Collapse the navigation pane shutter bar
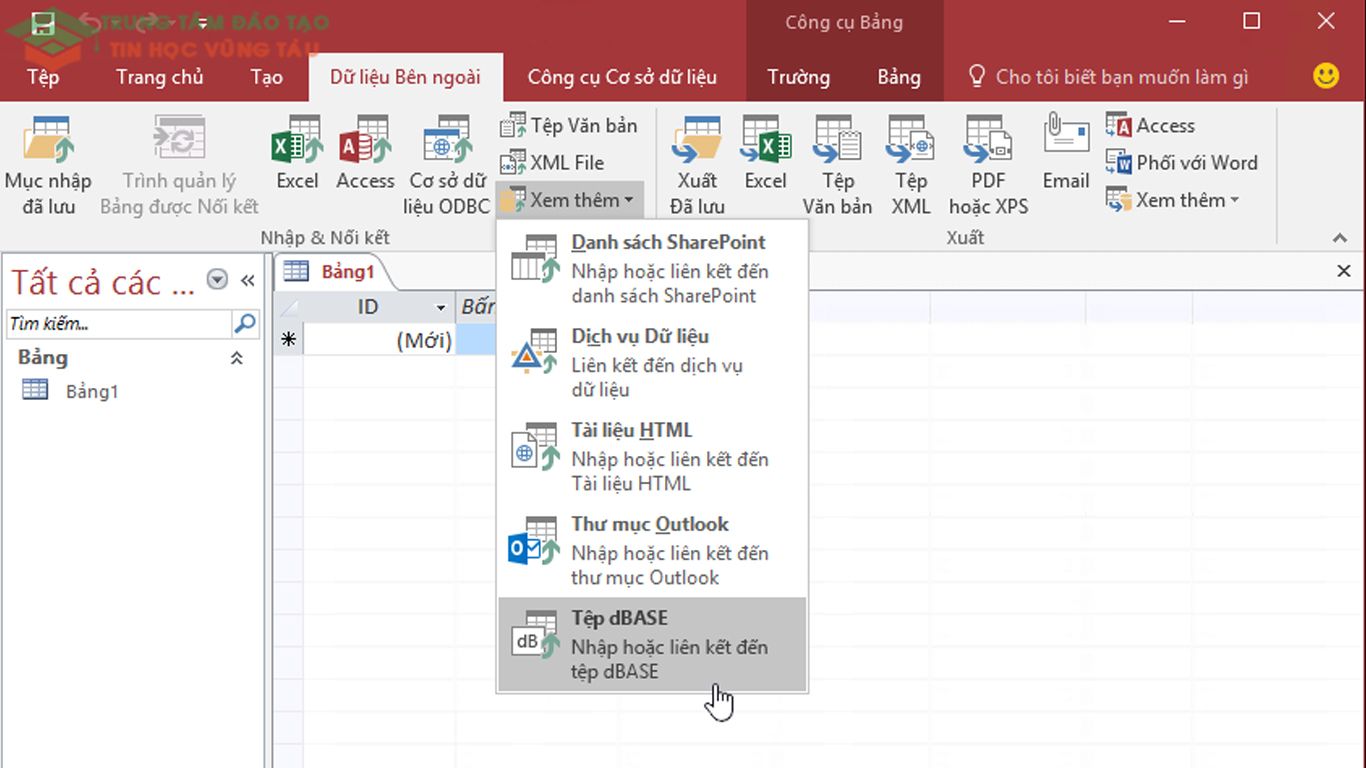This screenshot has width=1366, height=768. click(x=248, y=280)
